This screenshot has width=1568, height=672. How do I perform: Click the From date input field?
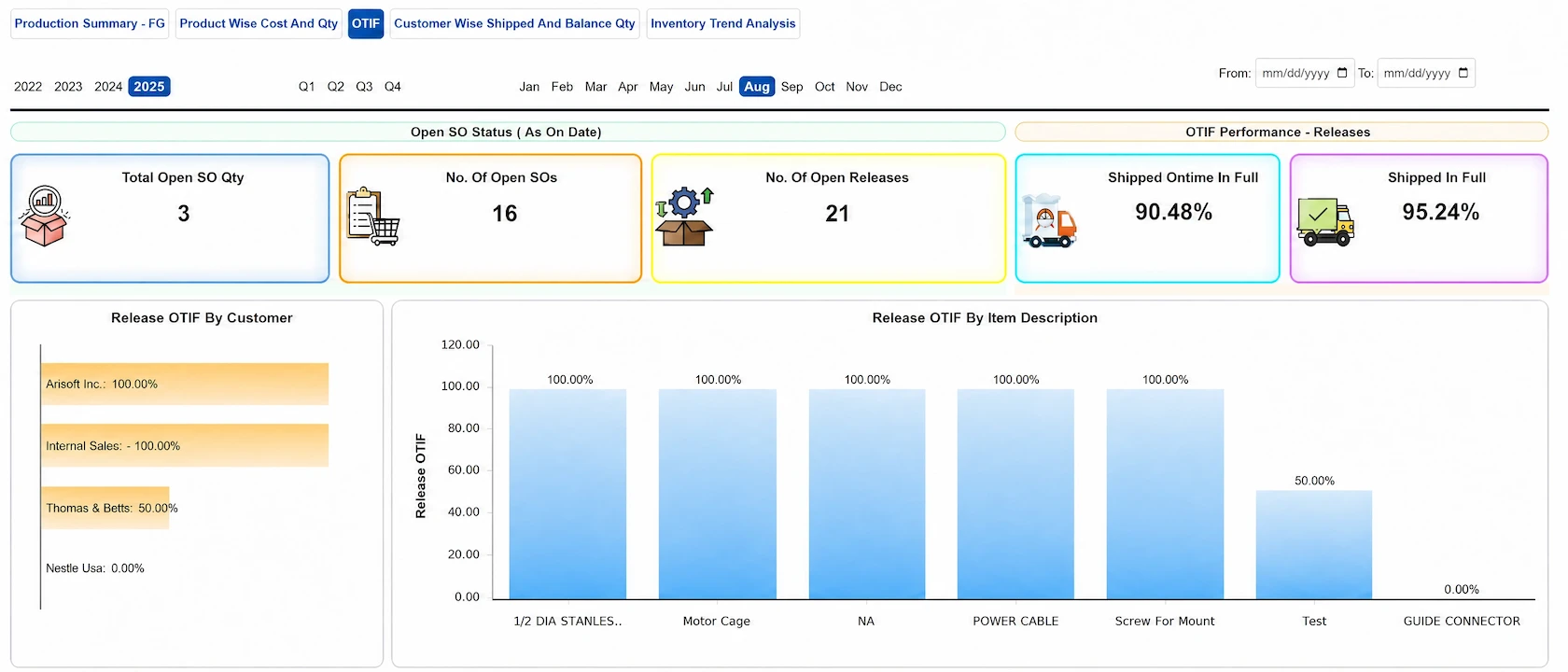(x=1305, y=73)
